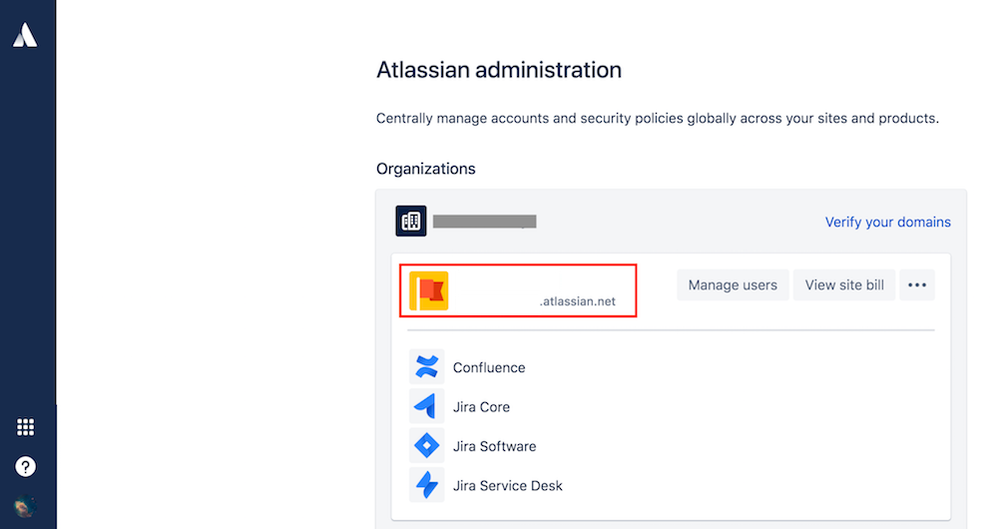Open the help question mark icon
998x529 pixels.
pyautogui.click(x=25, y=467)
